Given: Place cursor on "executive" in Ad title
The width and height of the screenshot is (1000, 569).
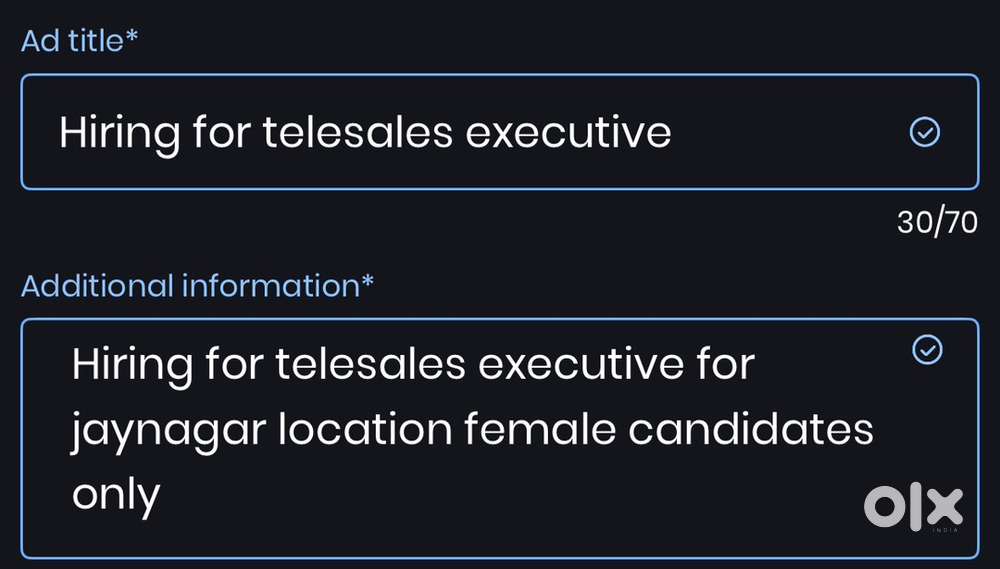Looking at the screenshot, I should [569, 133].
